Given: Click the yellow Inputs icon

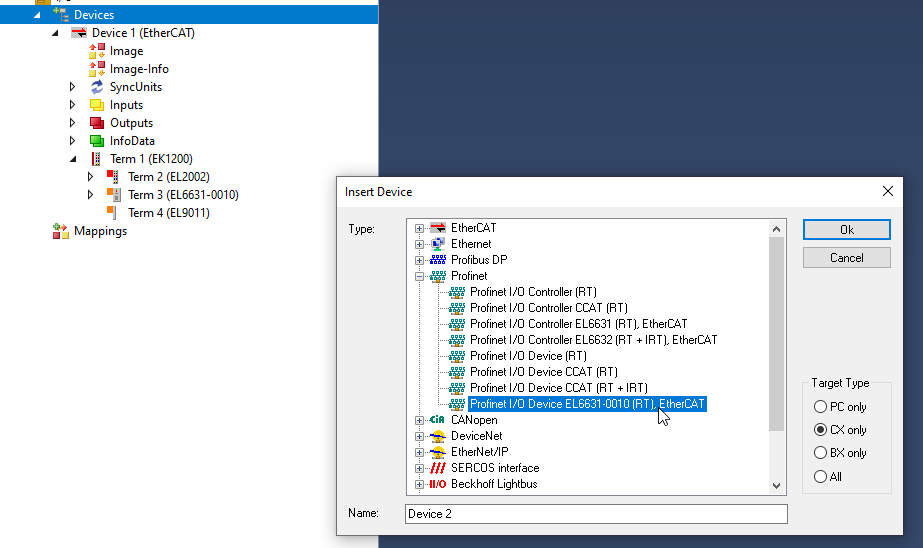Looking at the screenshot, I should [97, 105].
